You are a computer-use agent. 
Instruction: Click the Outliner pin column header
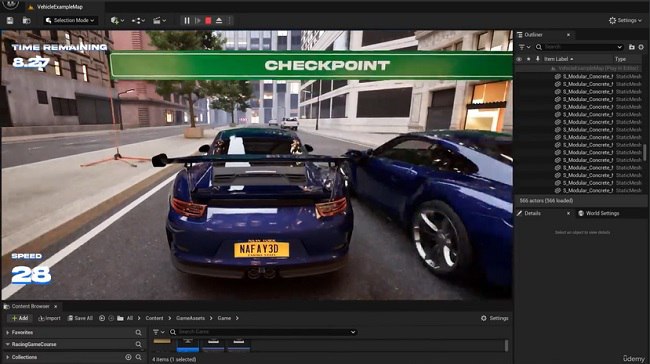538,59
